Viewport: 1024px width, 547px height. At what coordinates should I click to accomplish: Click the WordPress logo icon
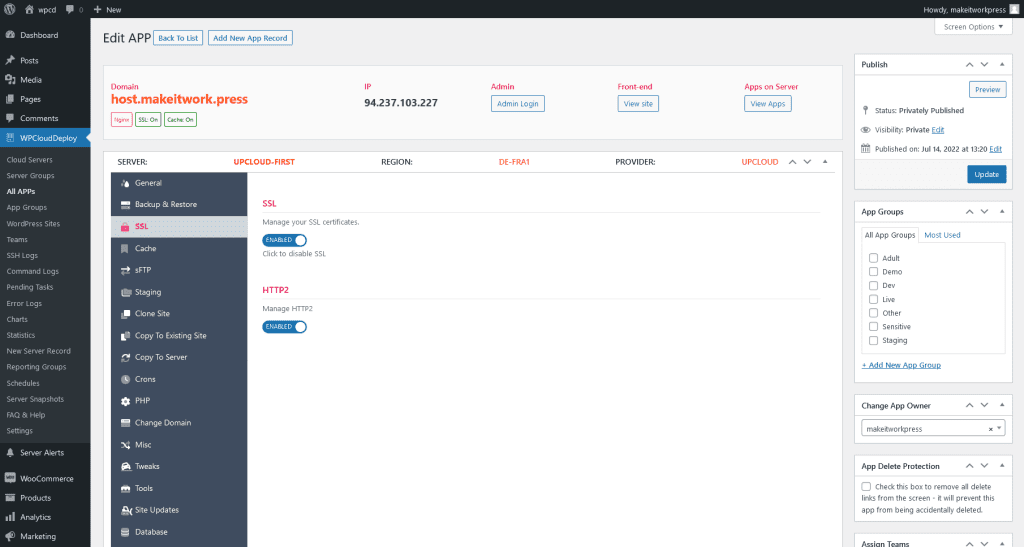[x=10, y=9]
